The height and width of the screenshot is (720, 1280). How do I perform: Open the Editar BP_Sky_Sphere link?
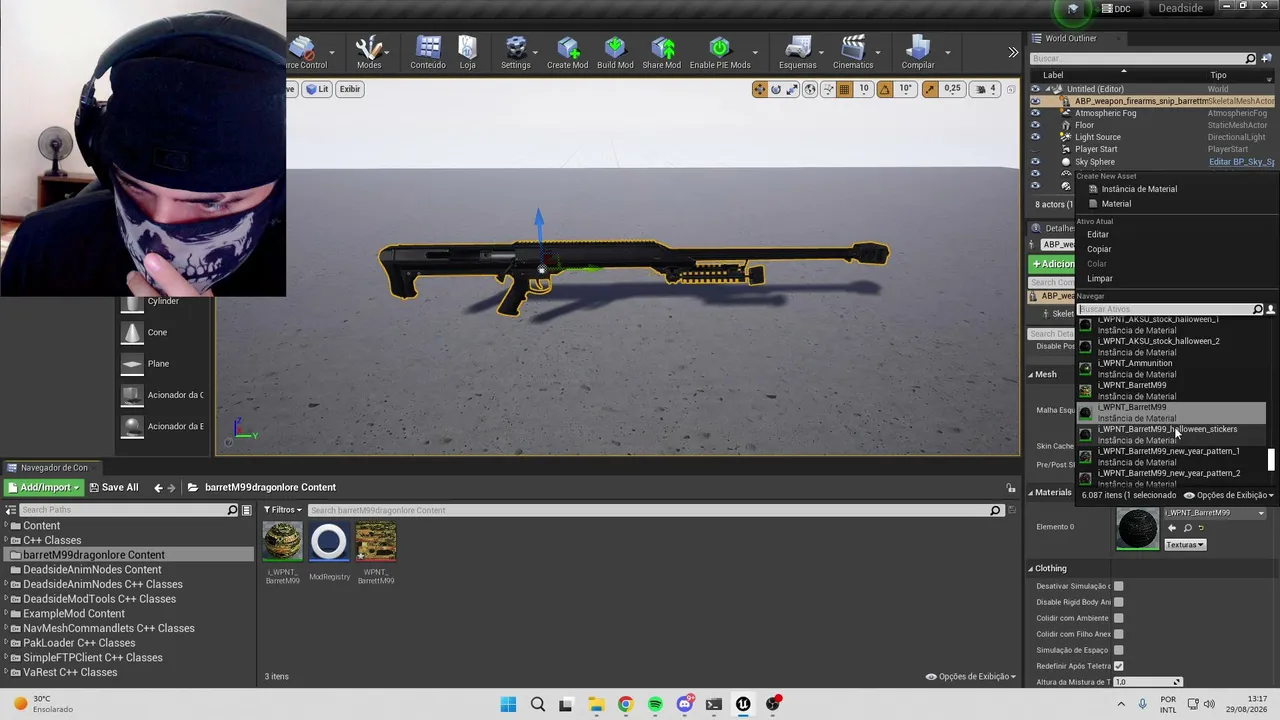pyautogui.click(x=1242, y=162)
